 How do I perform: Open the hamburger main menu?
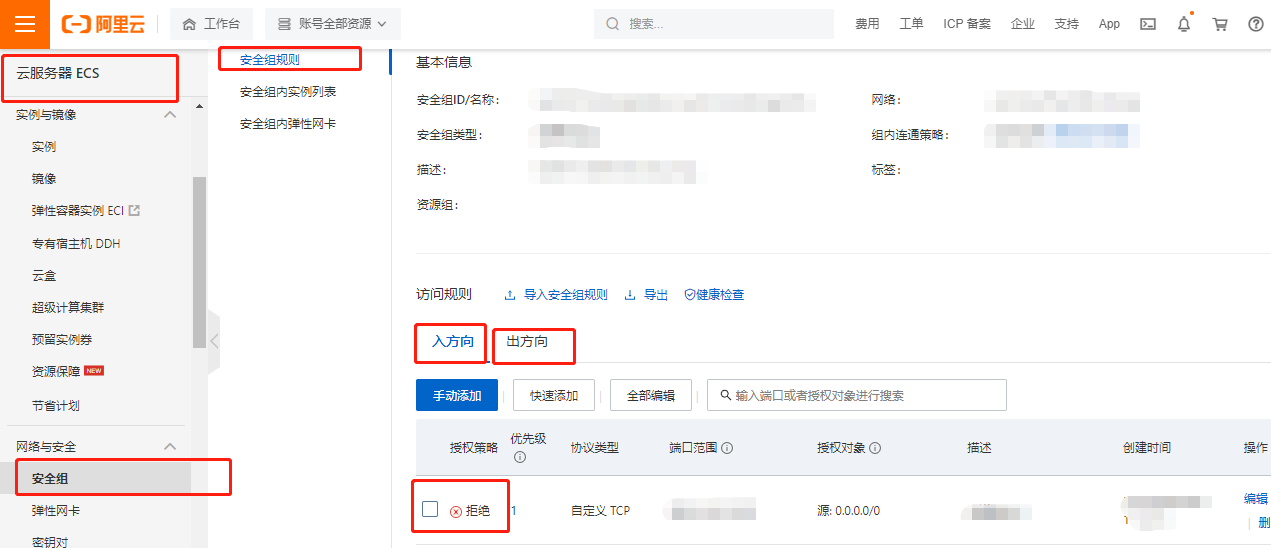[24, 24]
